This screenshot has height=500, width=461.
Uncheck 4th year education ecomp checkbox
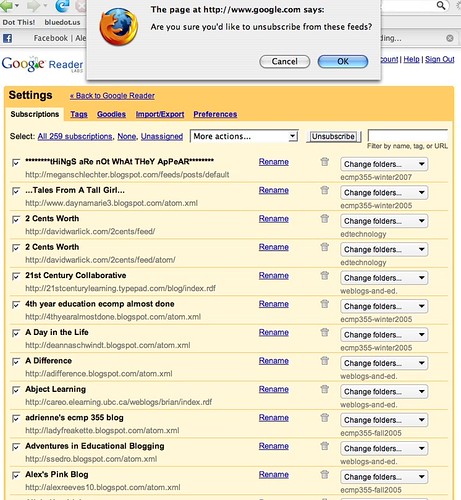point(16,305)
